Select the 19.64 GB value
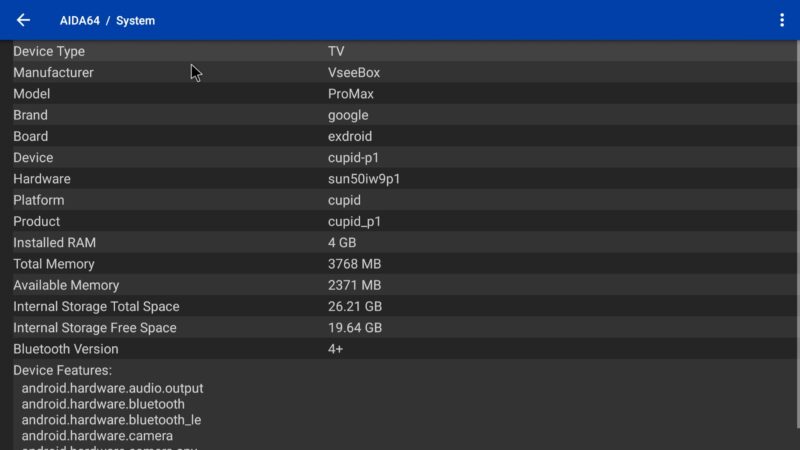The width and height of the screenshot is (800, 450). 355,328
